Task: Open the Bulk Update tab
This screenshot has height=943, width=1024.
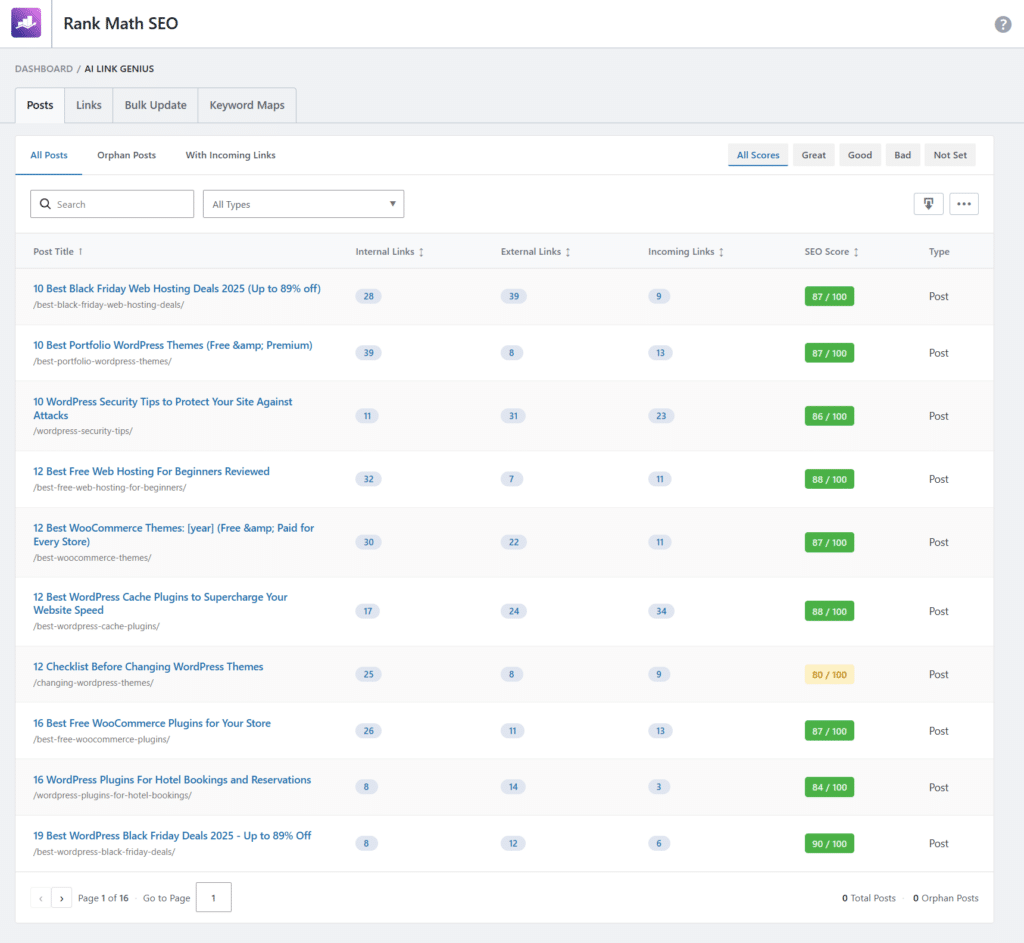Action: pyautogui.click(x=155, y=105)
